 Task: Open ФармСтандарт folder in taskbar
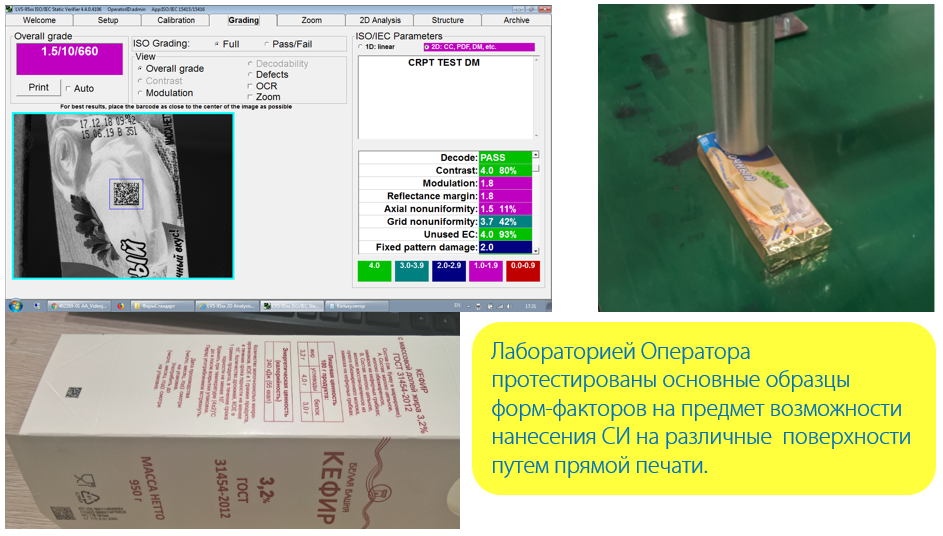162,306
